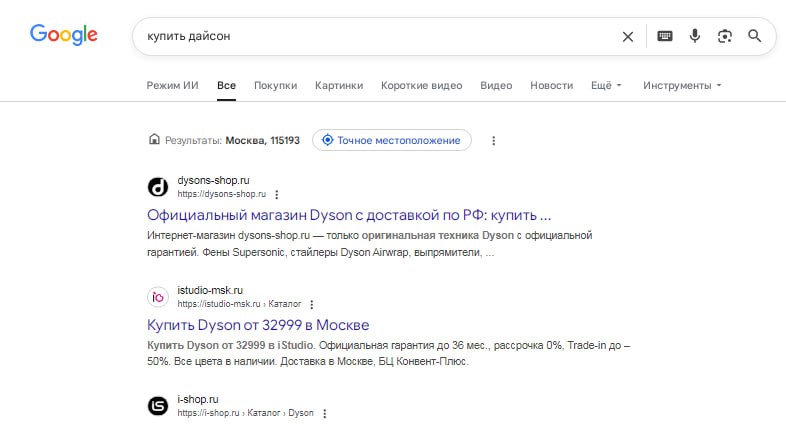Switch to the "Покупки" tab
The height and width of the screenshot is (425, 786).
(x=275, y=86)
